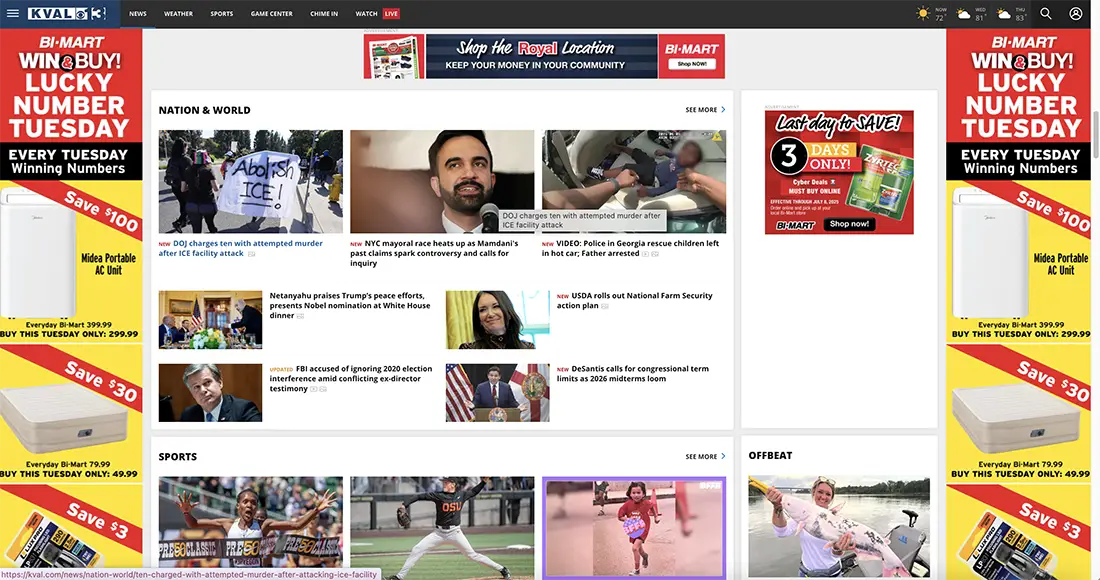Click the Abolish ICE protest photo
The height and width of the screenshot is (580, 1100).
250,182
